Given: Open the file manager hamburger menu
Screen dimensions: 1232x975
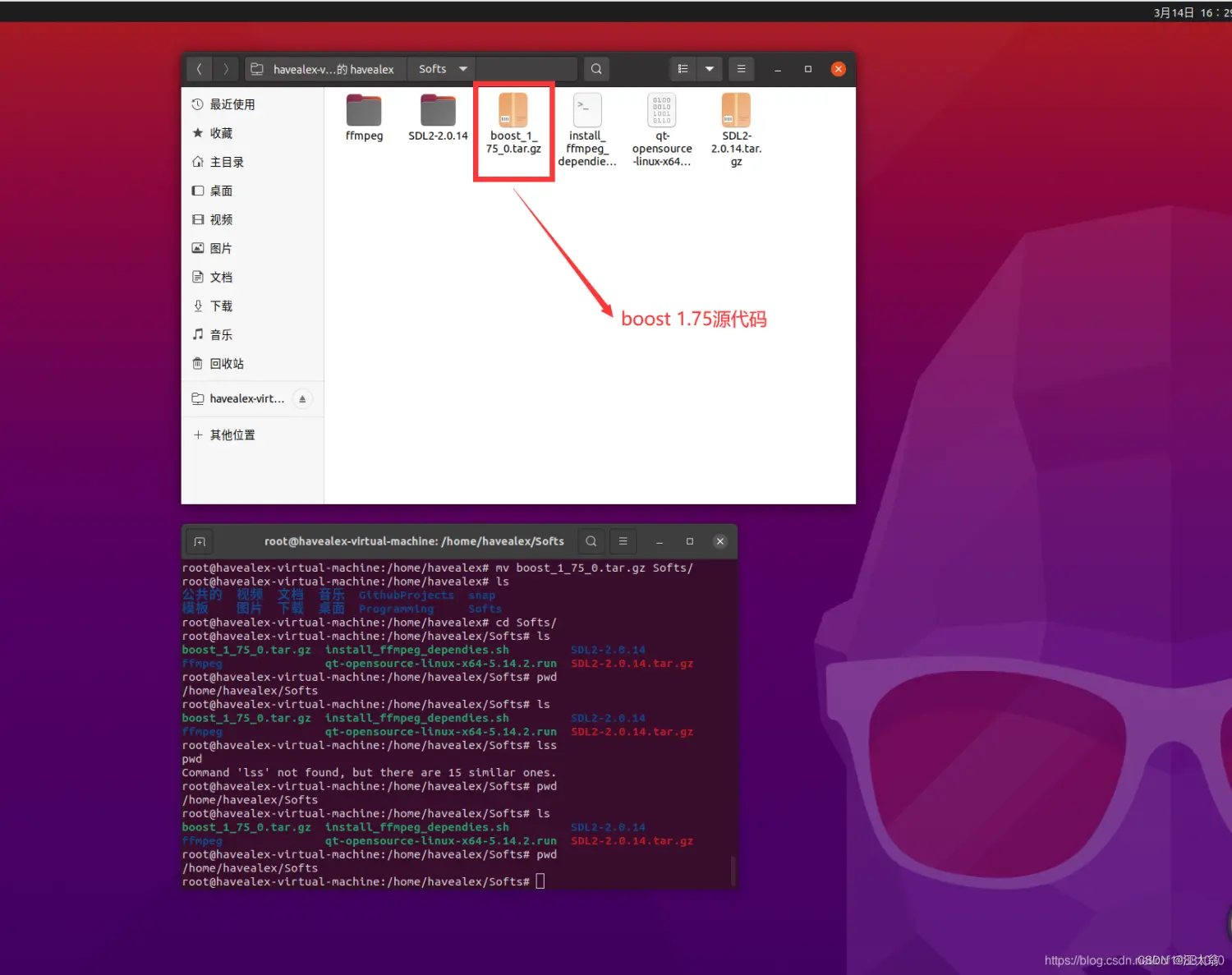Looking at the screenshot, I should 741,68.
